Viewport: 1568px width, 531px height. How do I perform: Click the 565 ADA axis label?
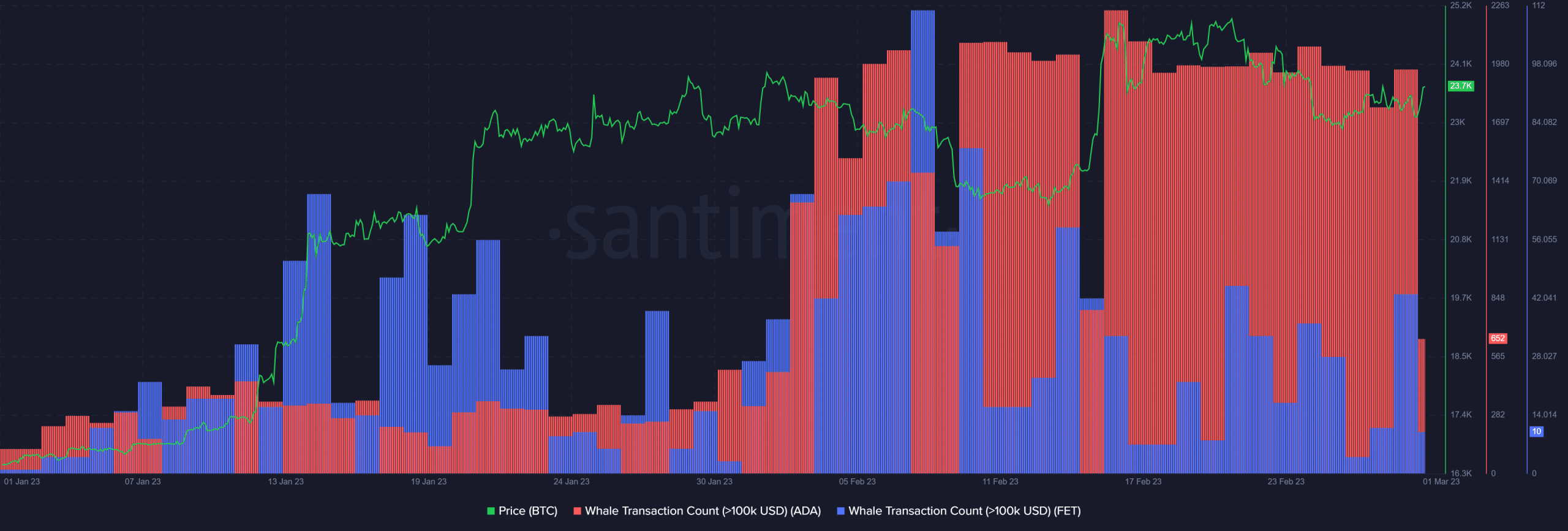1498,356
